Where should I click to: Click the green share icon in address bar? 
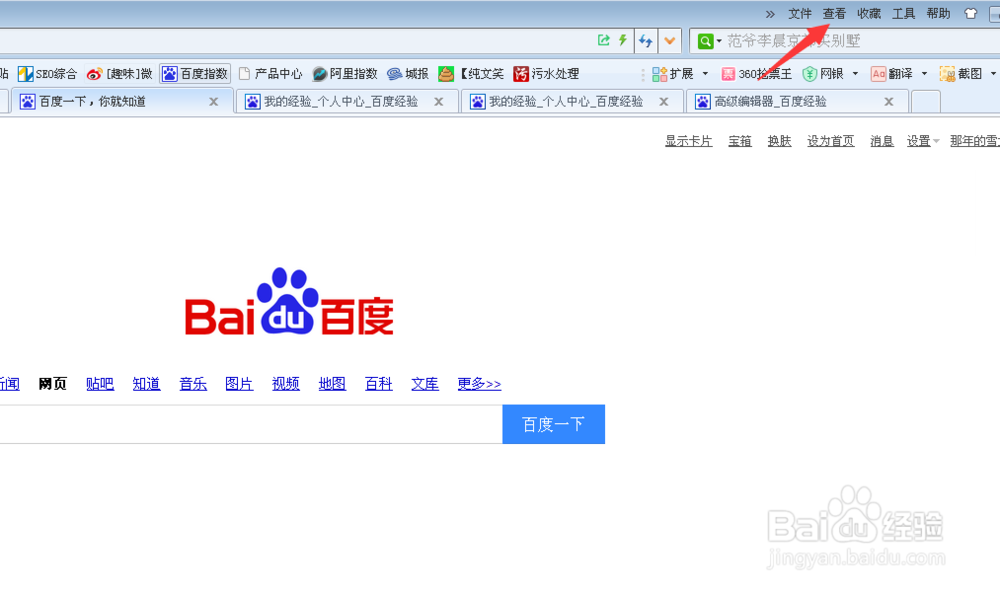click(603, 40)
